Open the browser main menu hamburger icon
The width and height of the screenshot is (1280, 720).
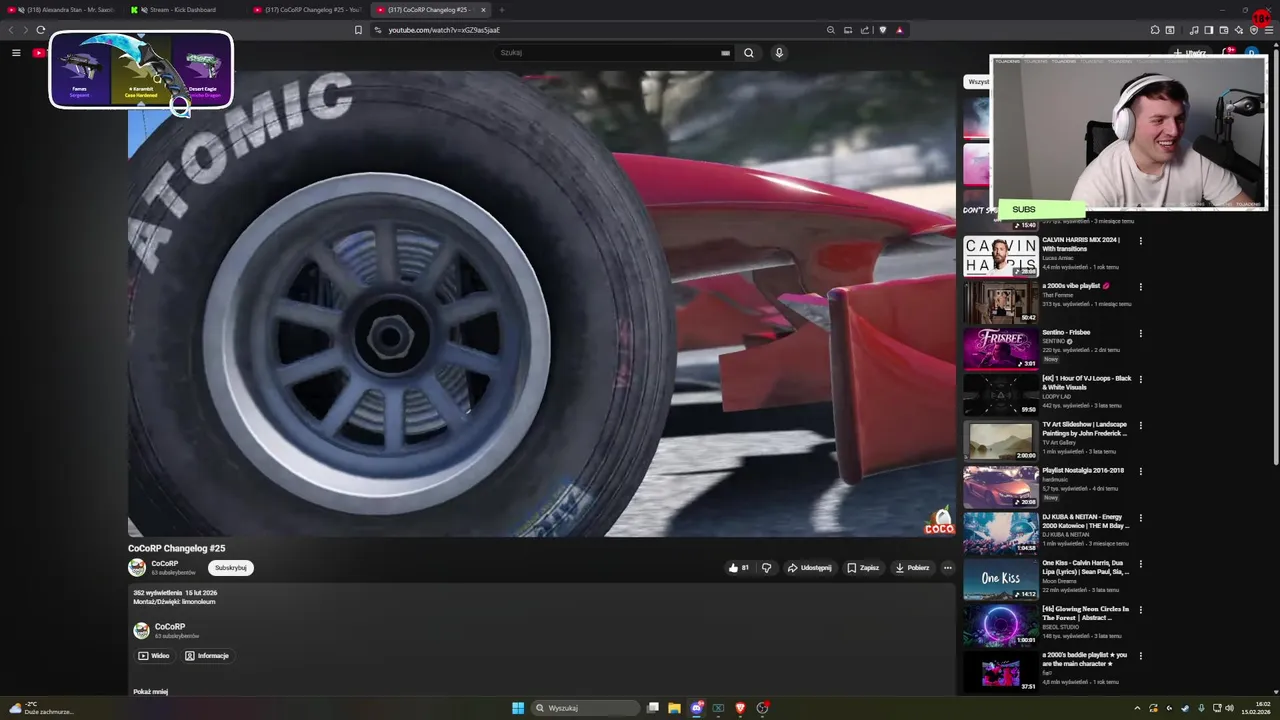[x=1269, y=30]
